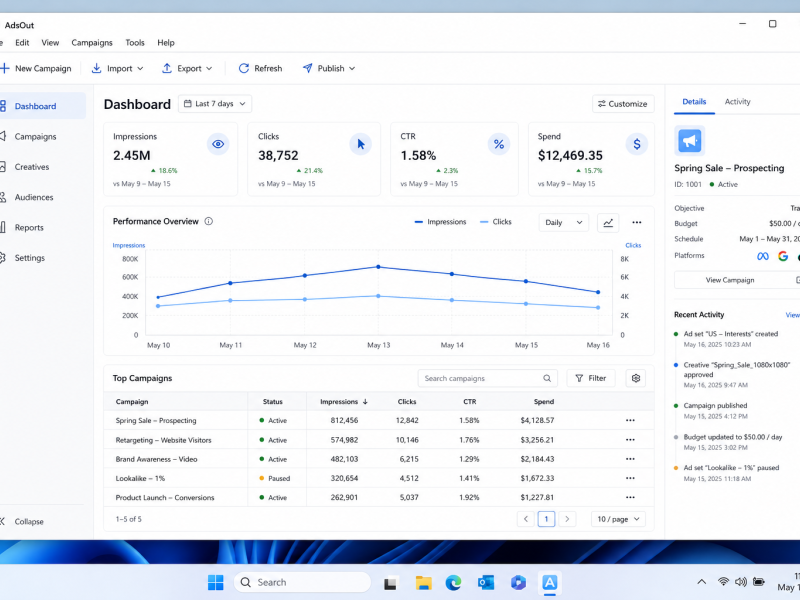This screenshot has width=800, height=600.
Task: Open the Tools menu
Action: [135, 43]
